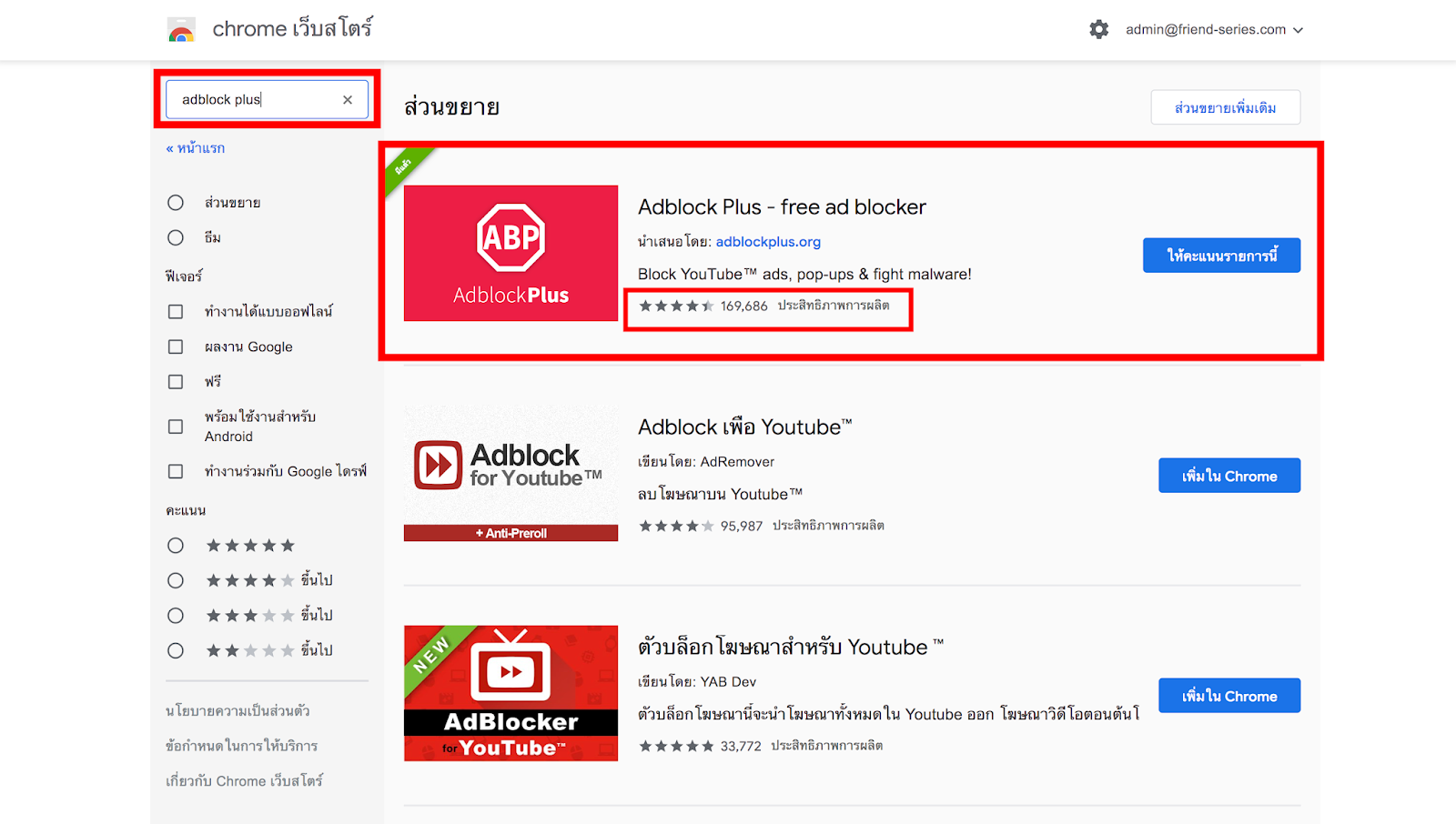Click ประสิทธิภาพการผลิต under Adblock เพื่อ Youtube
The image size is (1456, 824).
click(828, 526)
